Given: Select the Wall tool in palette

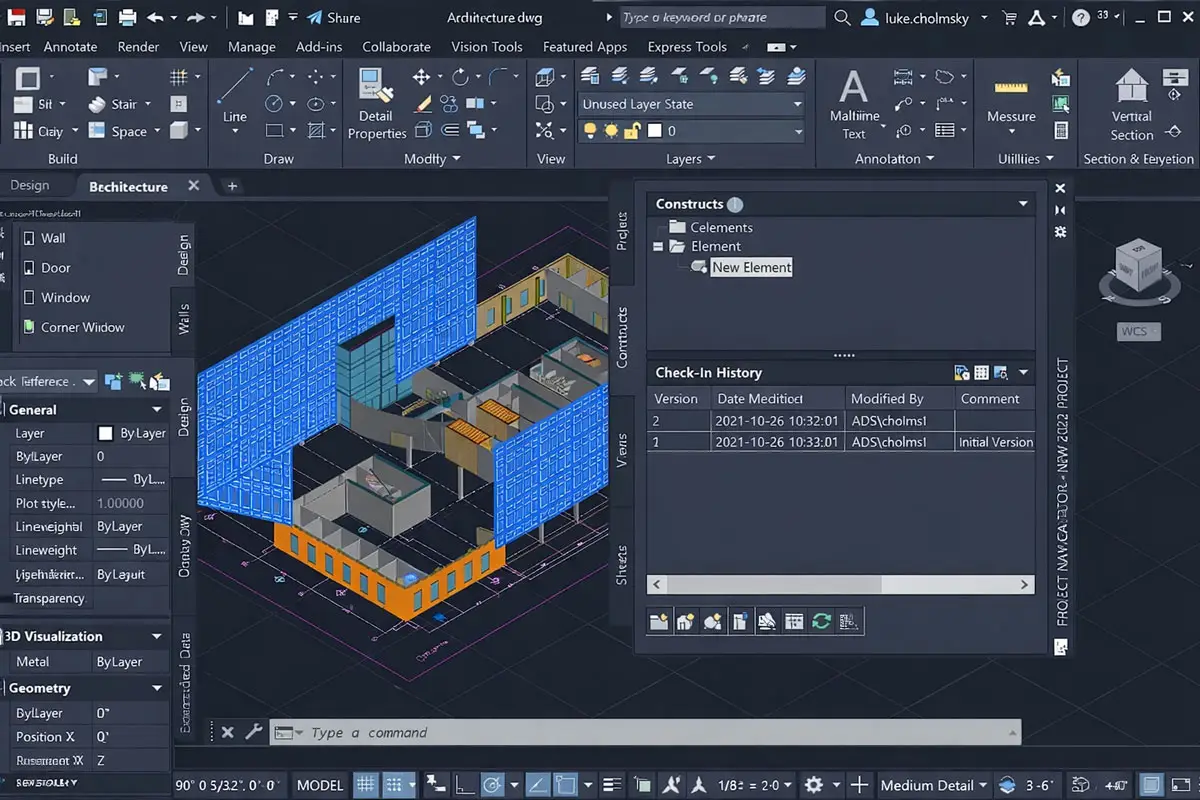Looking at the screenshot, I should (53, 238).
